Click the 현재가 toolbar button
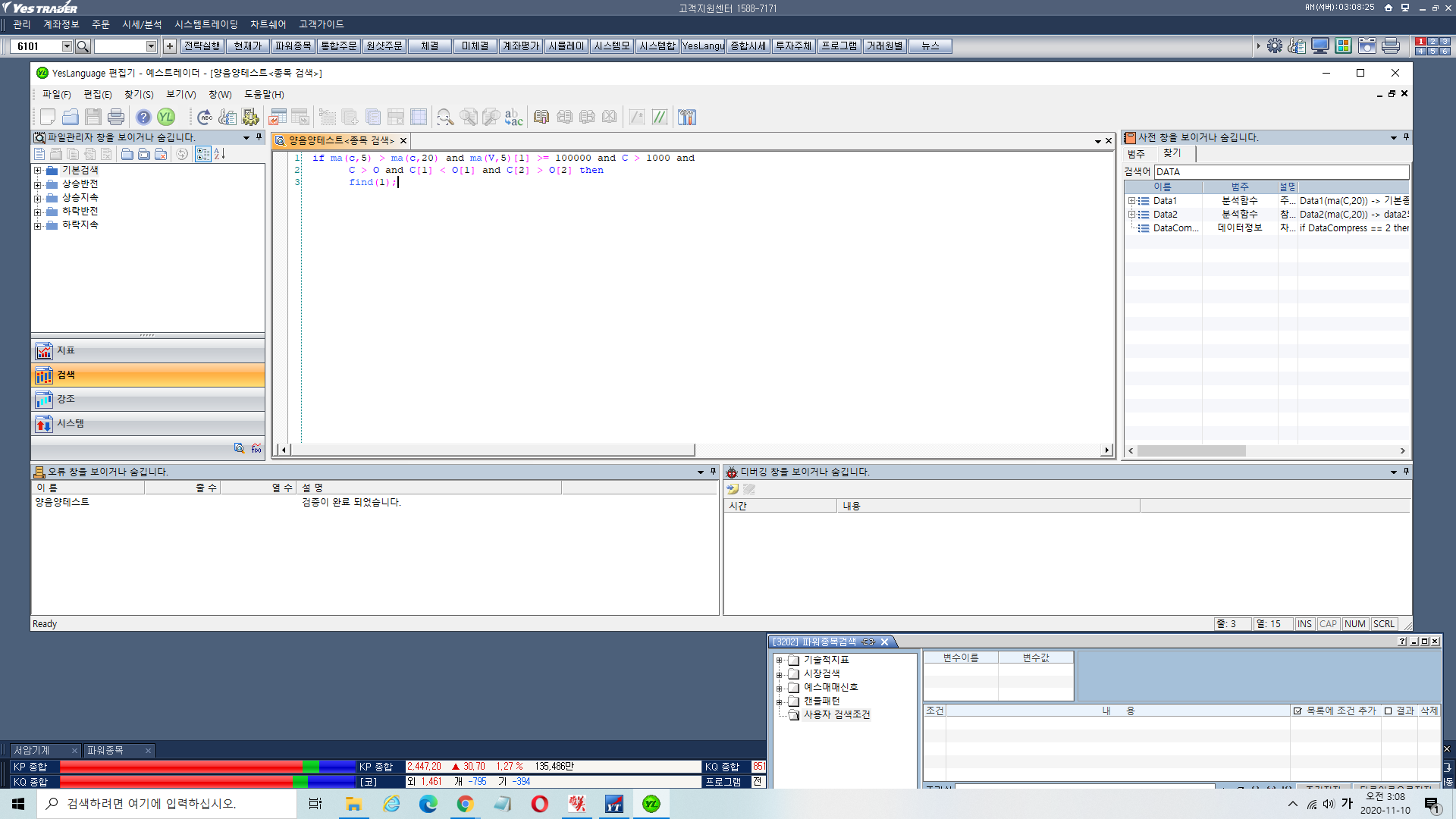This screenshot has width=1456, height=819. (247, 46)
